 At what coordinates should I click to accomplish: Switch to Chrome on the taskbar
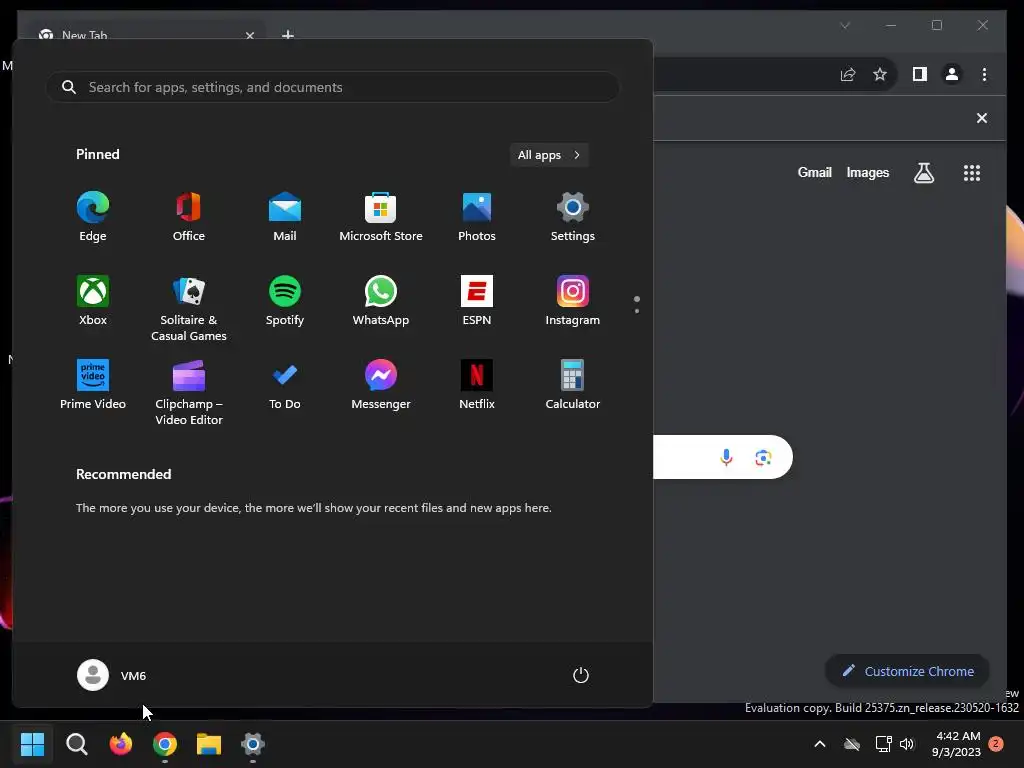(x=165, y=744)
